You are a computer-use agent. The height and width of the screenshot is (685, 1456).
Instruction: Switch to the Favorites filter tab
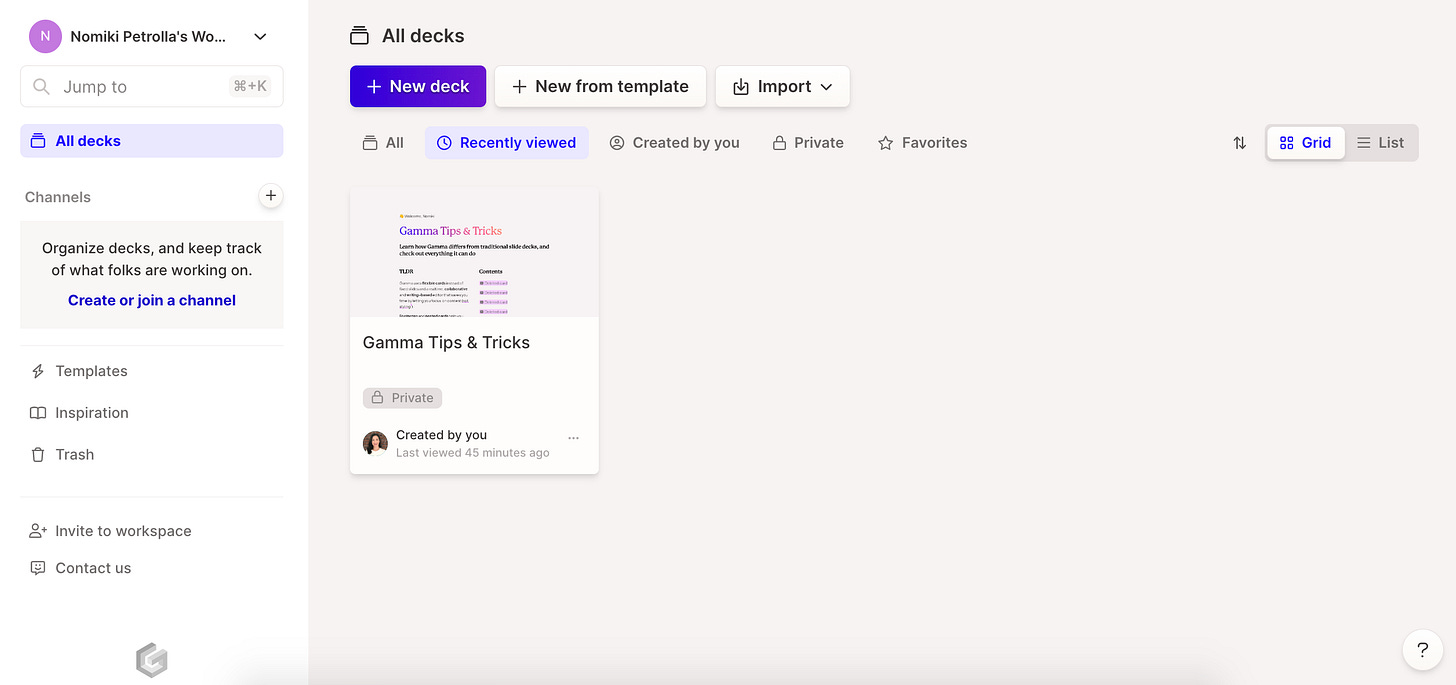[922, 143]
